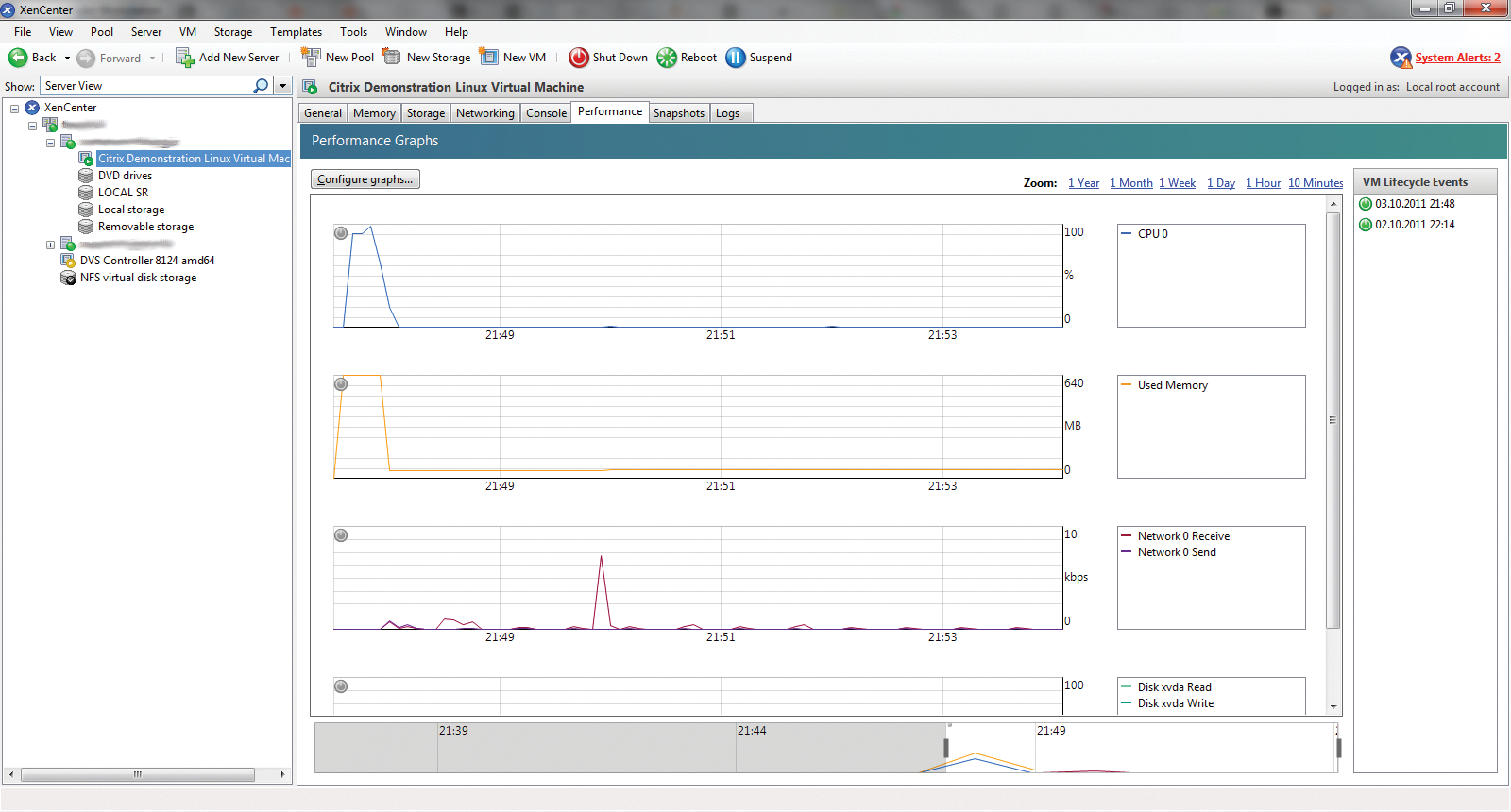Click the Configure graphs button
The width and height of the screenshot is (1511, 812).
tap(365, 179)
